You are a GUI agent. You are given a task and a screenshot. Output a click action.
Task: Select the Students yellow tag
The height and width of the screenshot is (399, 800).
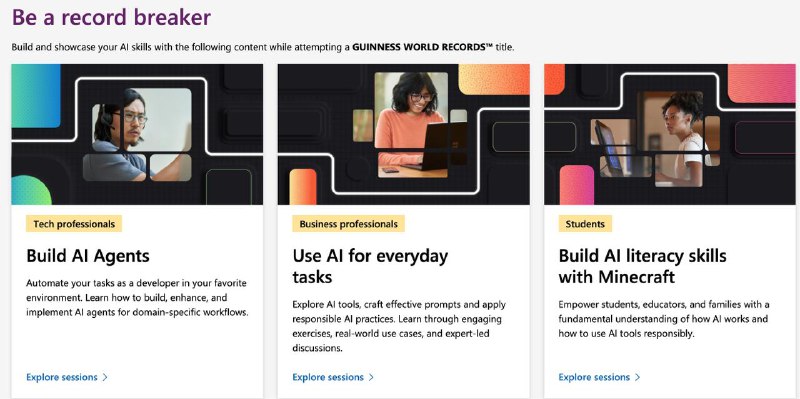[x=585, y=223]
